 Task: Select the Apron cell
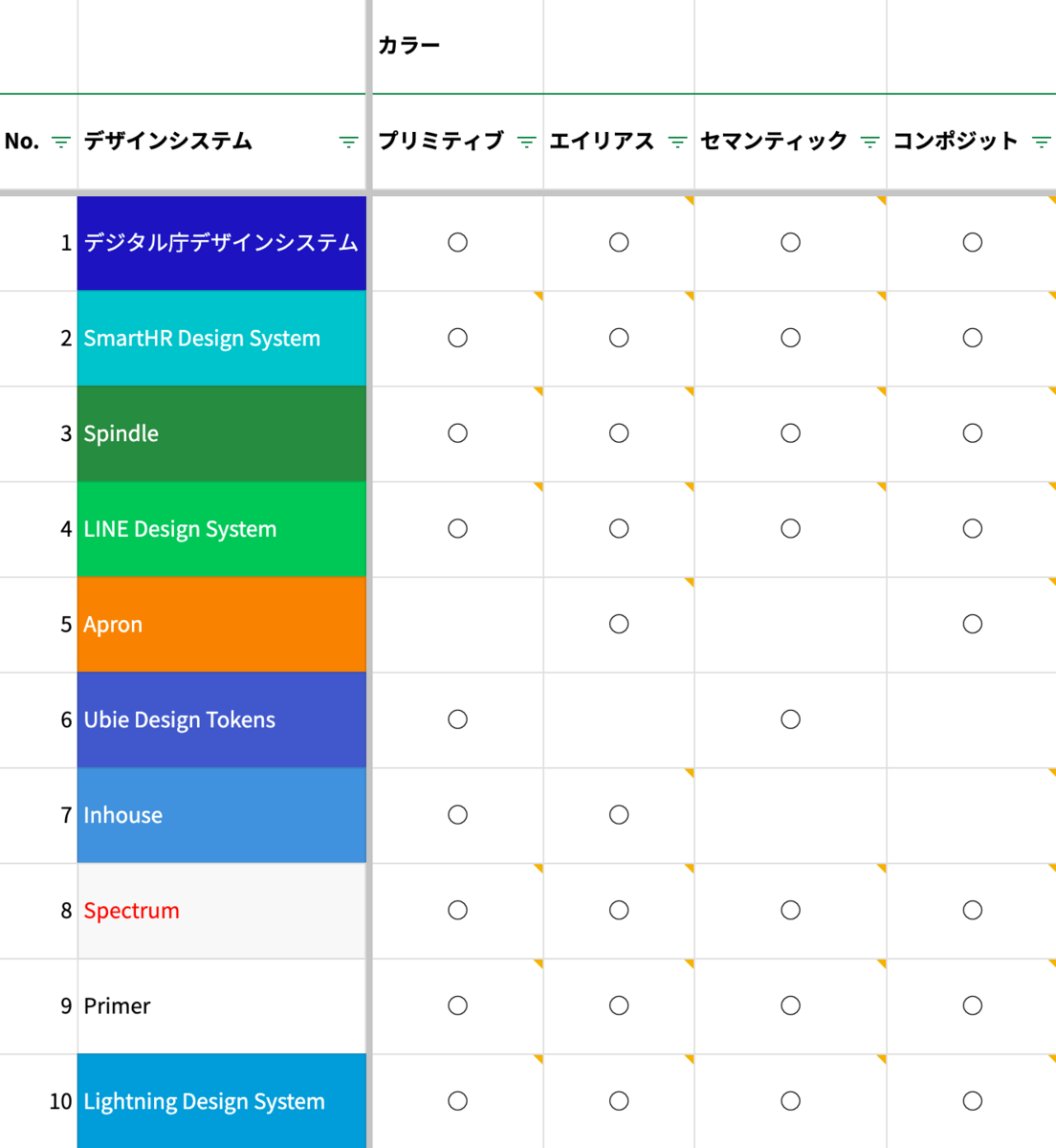pos(222,625)
